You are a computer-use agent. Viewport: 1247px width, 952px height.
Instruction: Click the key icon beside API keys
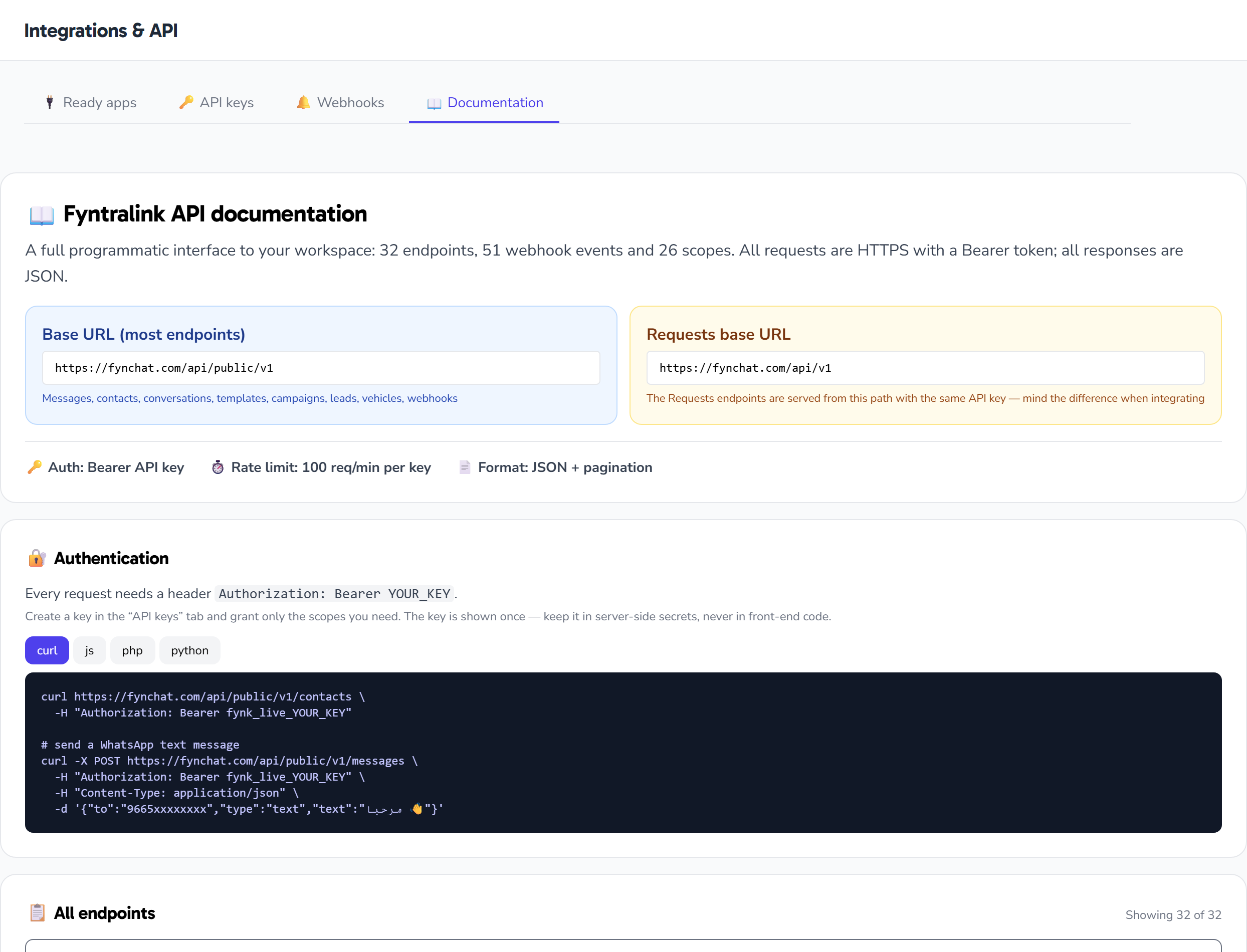click(186, 103)
